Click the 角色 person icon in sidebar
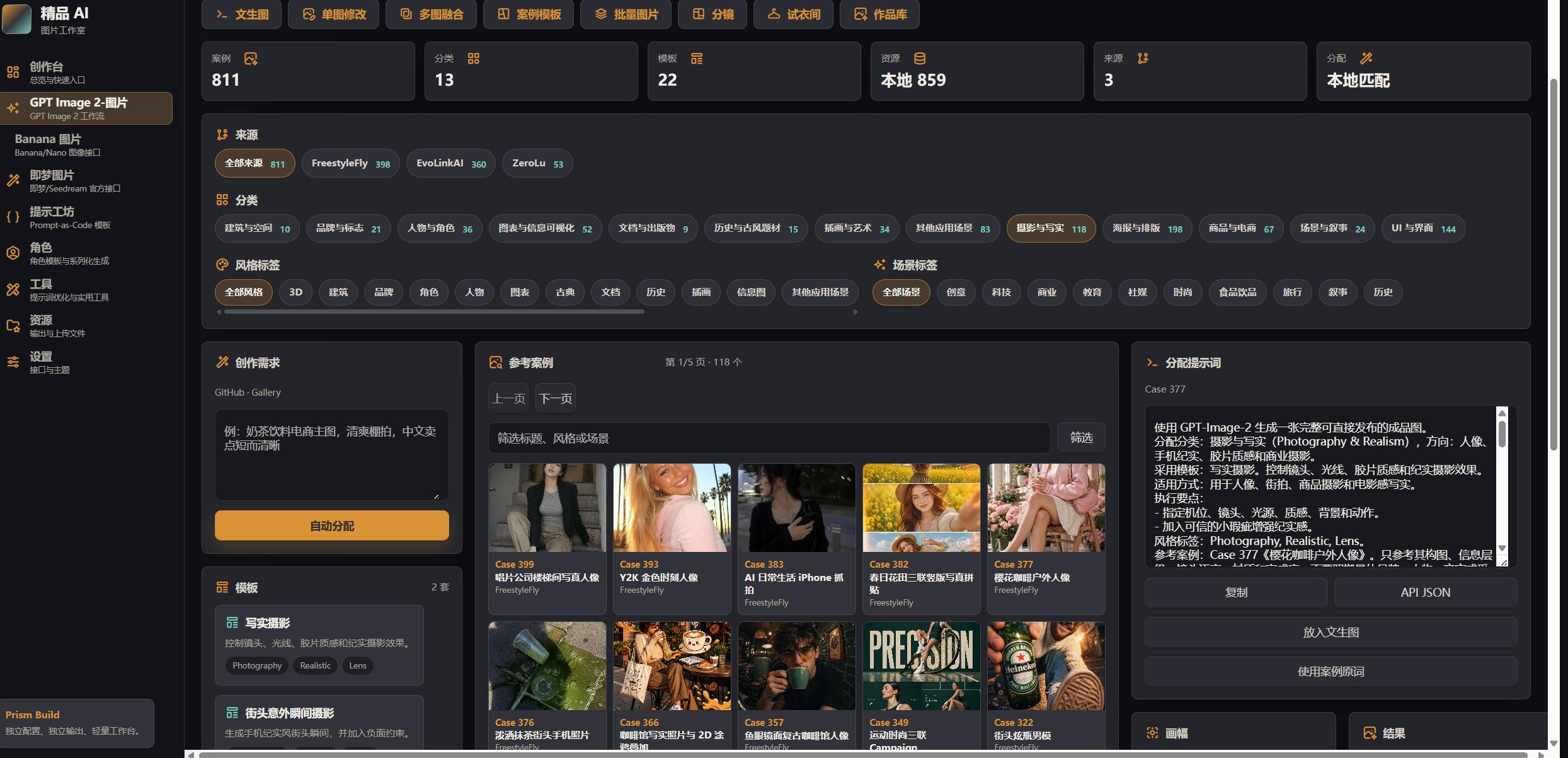 point(13,253)
